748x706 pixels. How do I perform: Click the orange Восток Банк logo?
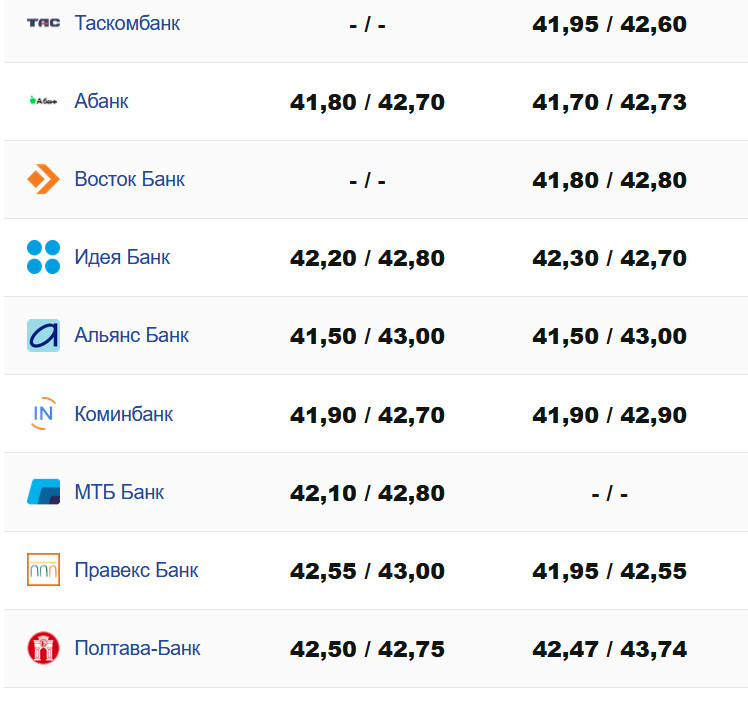(43, 180)
